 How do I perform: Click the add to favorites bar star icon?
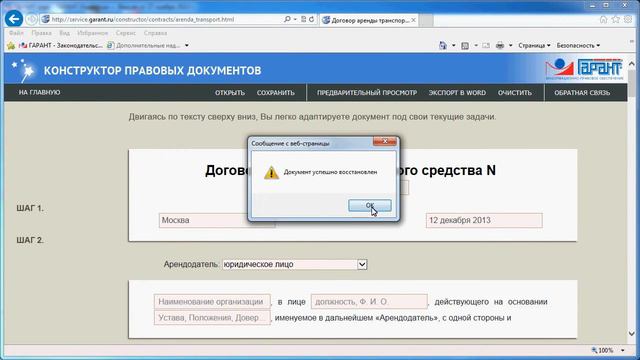tap(11, 46)
